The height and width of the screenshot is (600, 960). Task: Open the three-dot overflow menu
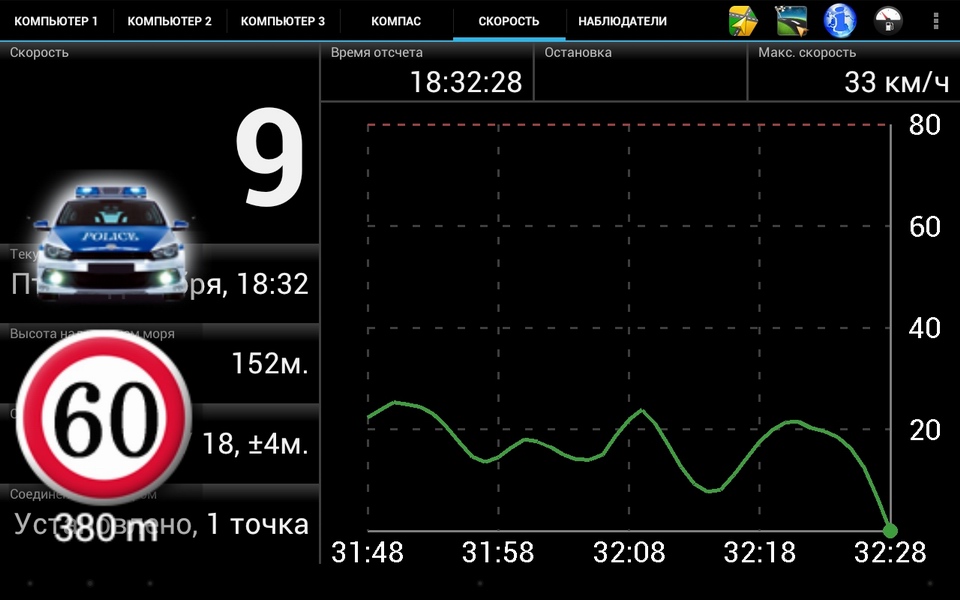936,21
